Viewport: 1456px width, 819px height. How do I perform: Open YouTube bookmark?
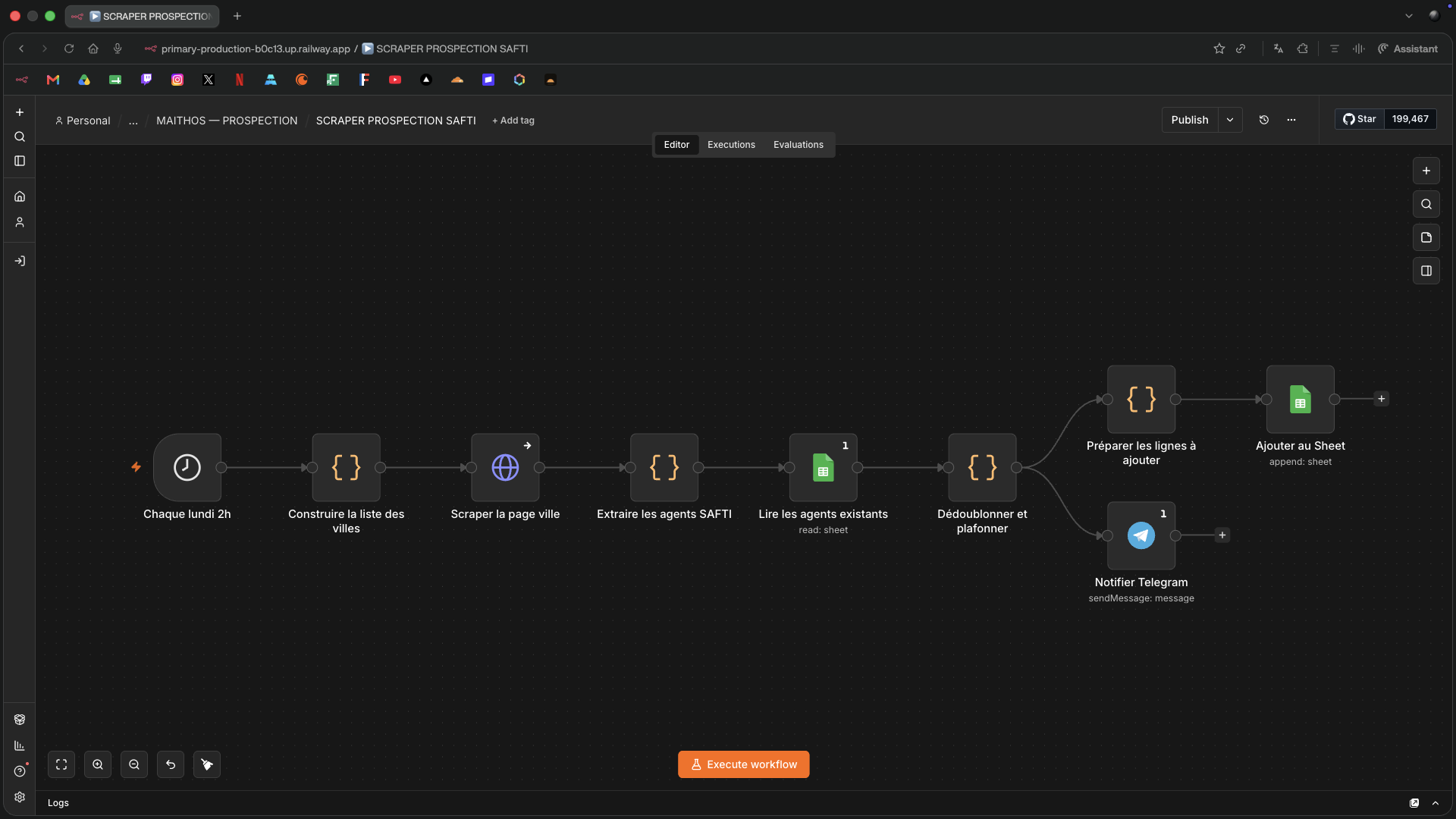395,80
